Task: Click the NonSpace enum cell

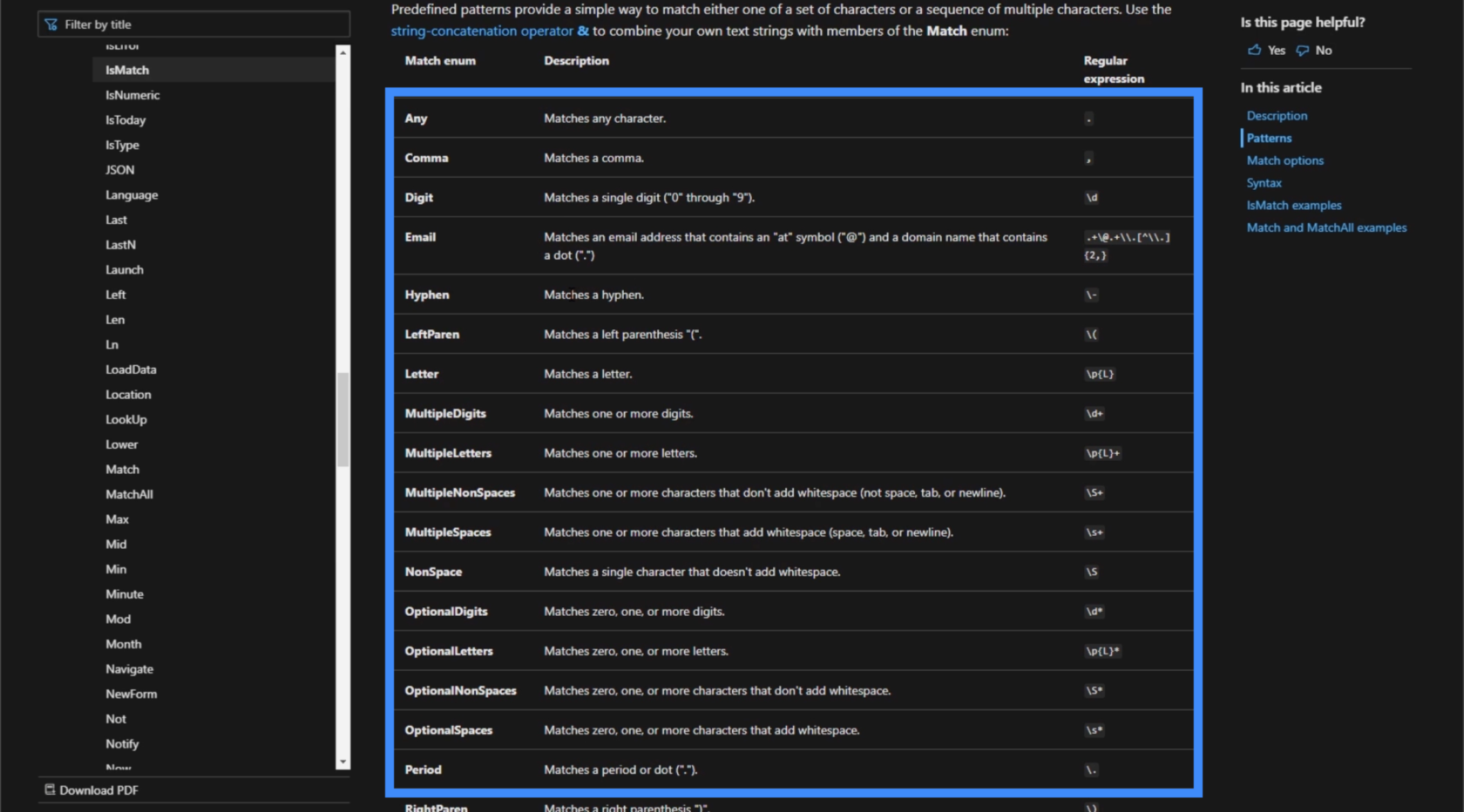Action: [x=433, y=572]
